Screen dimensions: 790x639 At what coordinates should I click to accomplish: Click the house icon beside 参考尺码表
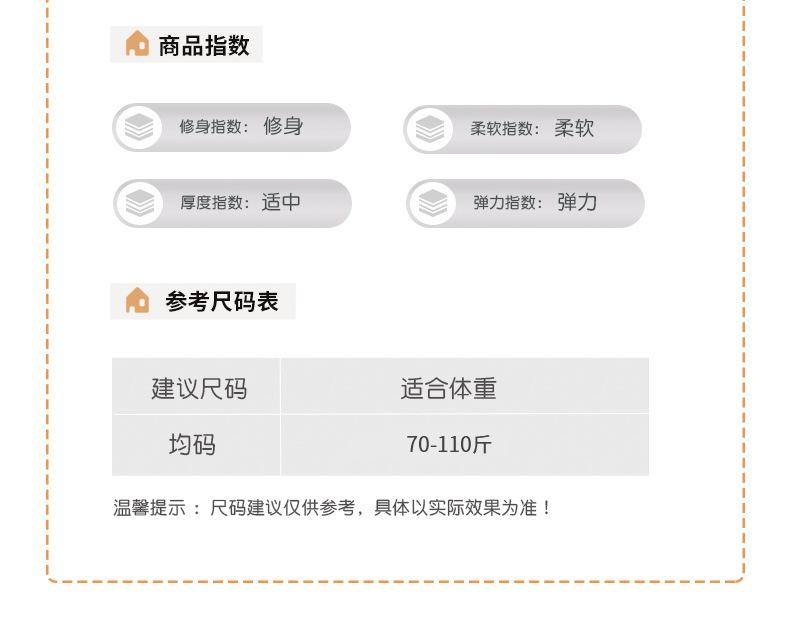138,300
